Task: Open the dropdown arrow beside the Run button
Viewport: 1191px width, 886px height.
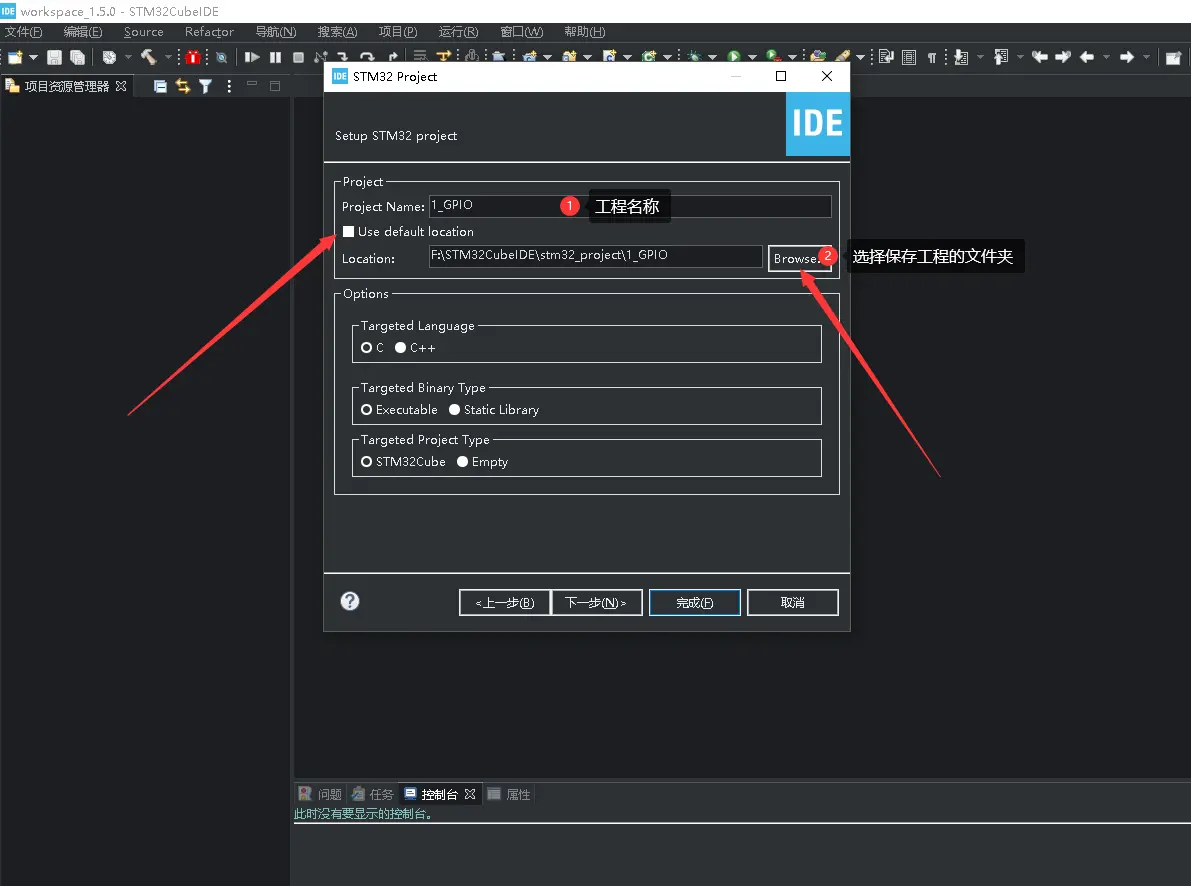Action: point(751,58)
